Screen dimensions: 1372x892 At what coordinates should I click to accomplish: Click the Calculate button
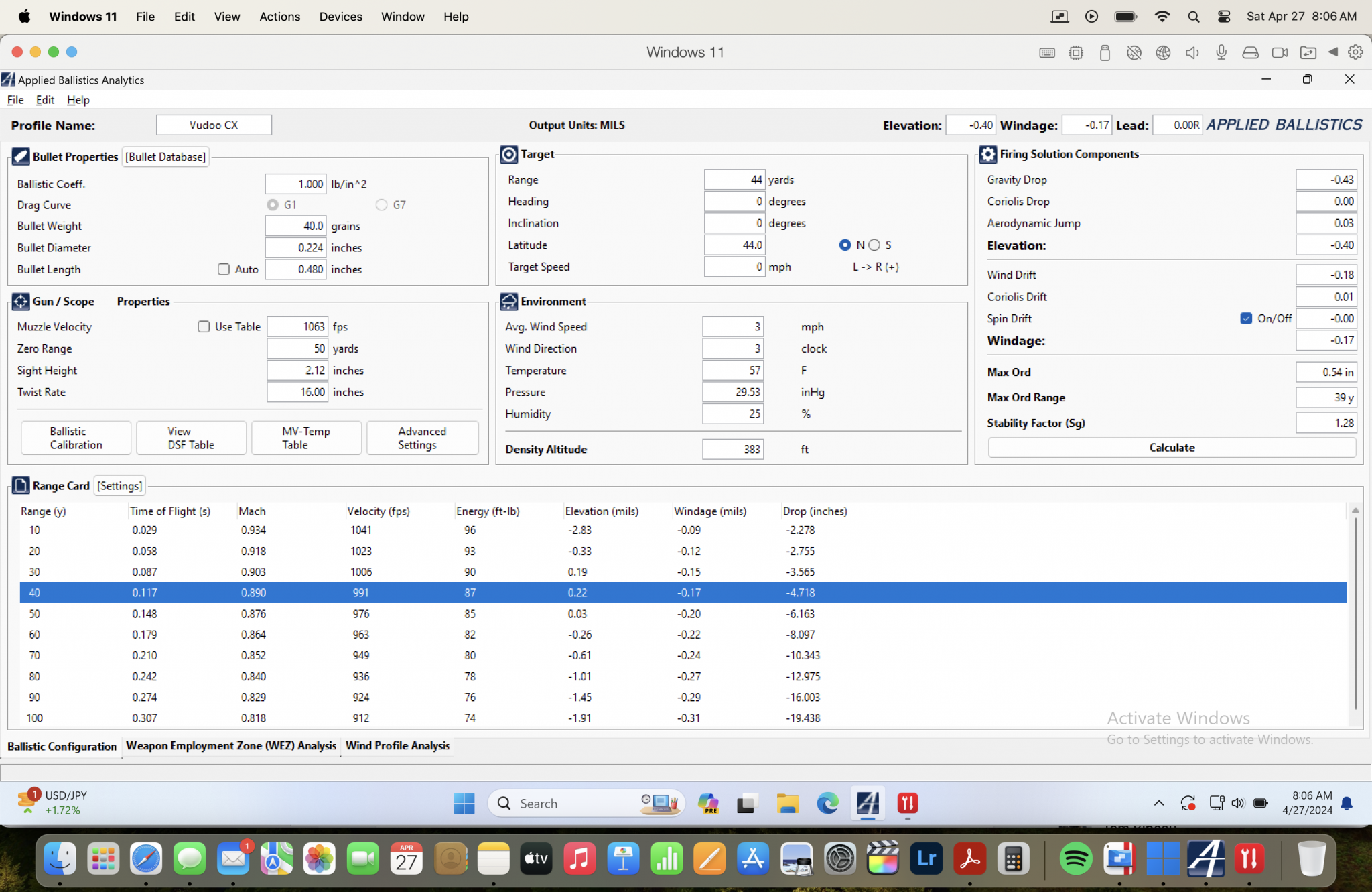(x=1172, y=448)
